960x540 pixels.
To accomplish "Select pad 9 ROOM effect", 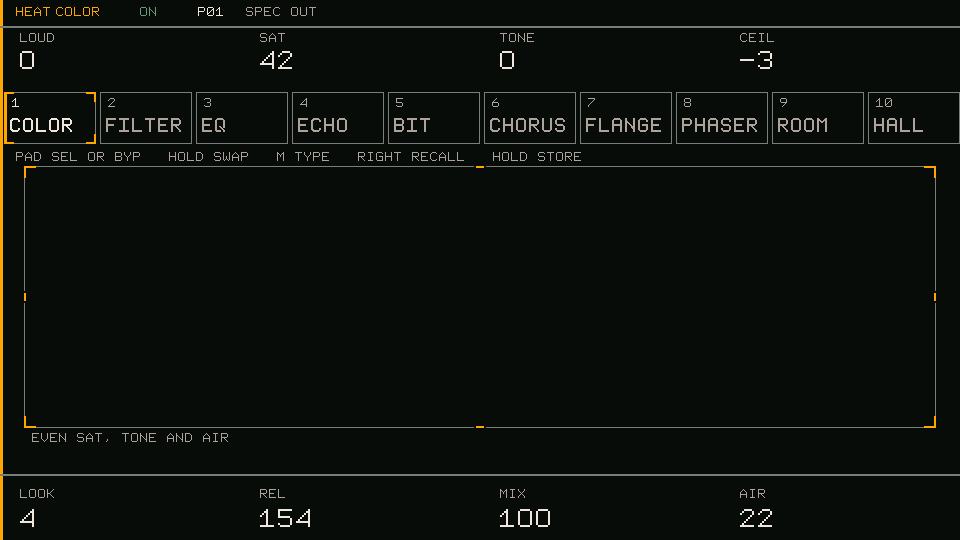I will point(818,118).
